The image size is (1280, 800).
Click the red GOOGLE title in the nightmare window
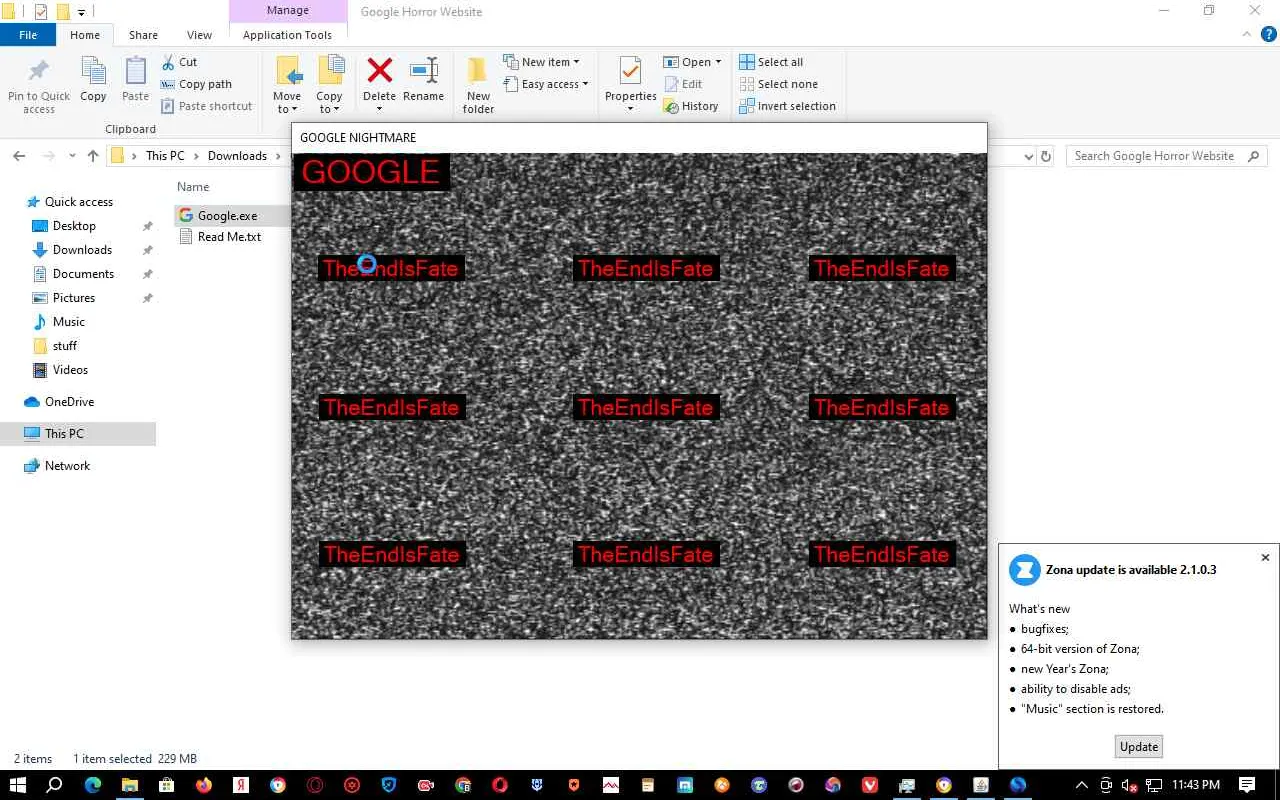click(371, 172)
